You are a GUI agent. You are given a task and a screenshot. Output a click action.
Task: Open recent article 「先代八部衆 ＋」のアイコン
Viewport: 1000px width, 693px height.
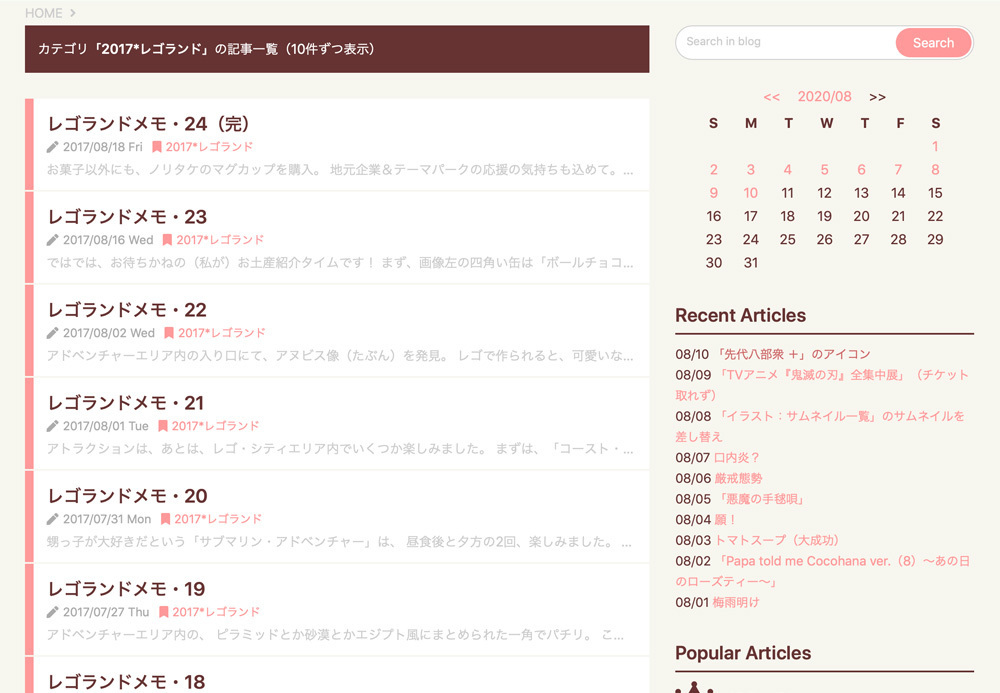793,354
